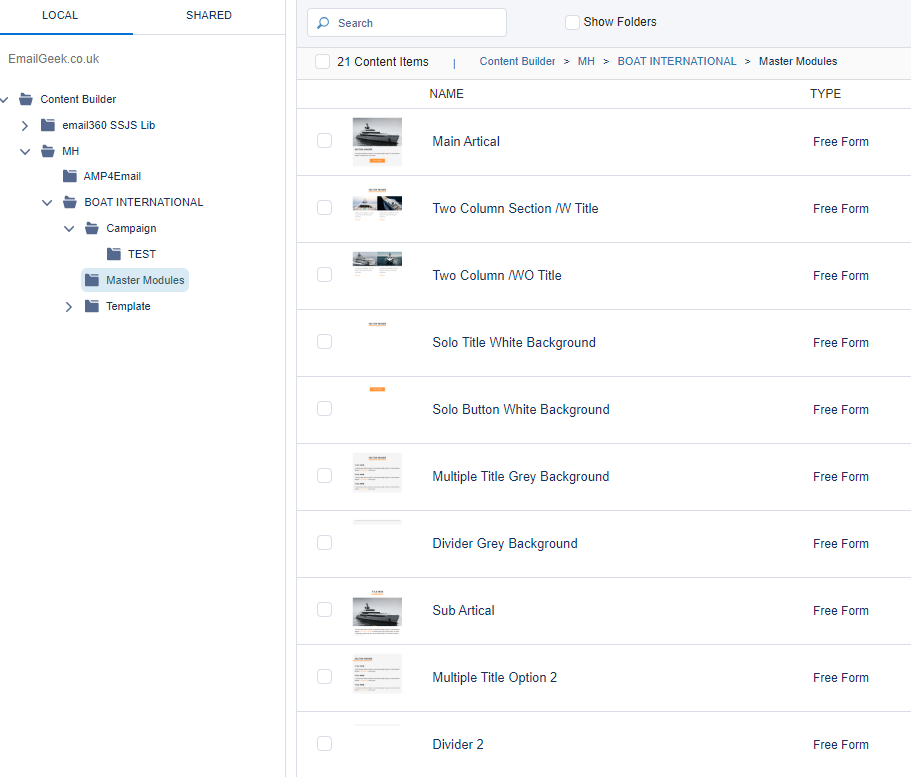Open the BOAT INTERNATIONAL folder icon

(69, 201)
